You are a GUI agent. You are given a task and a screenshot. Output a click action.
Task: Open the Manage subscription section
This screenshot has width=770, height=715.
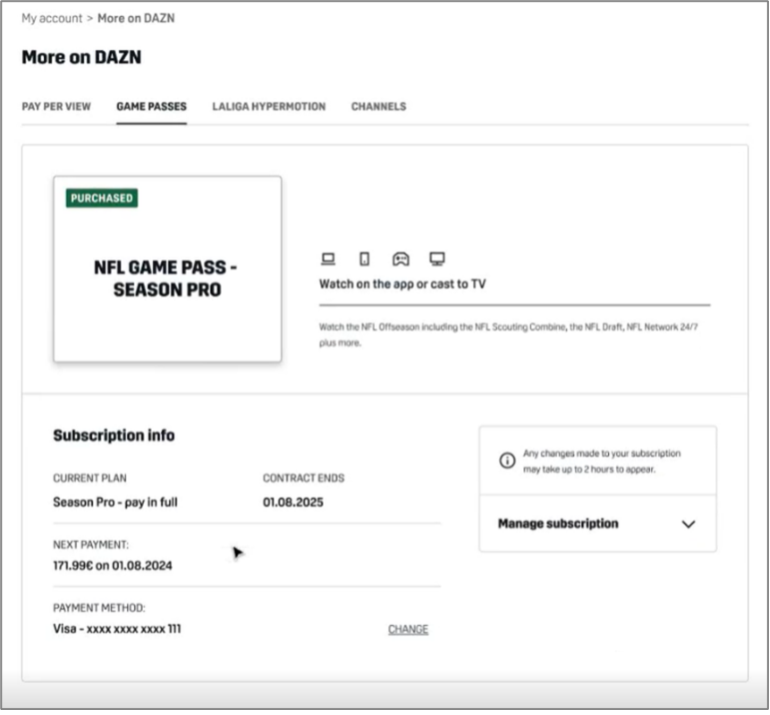[598, 523]
